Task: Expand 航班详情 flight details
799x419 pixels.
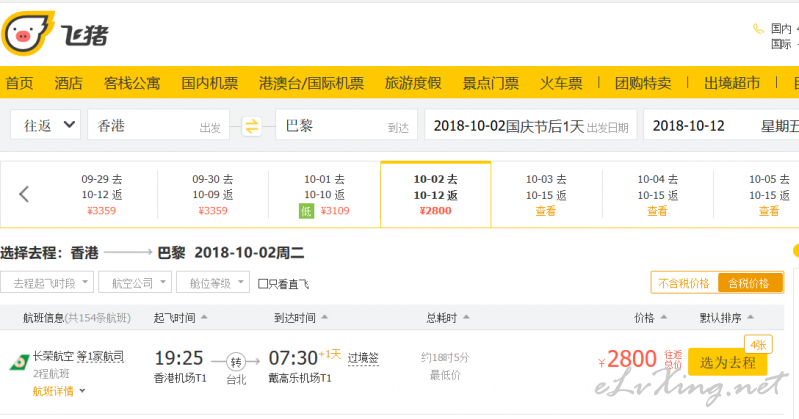Action: point(59,391)
